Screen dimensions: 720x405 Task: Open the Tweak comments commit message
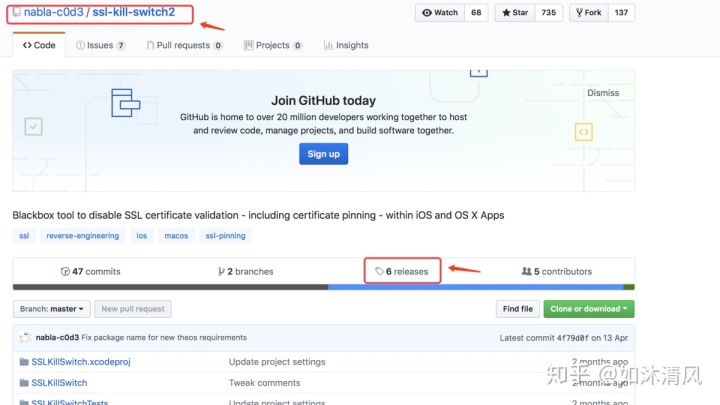tap(264, 382)
